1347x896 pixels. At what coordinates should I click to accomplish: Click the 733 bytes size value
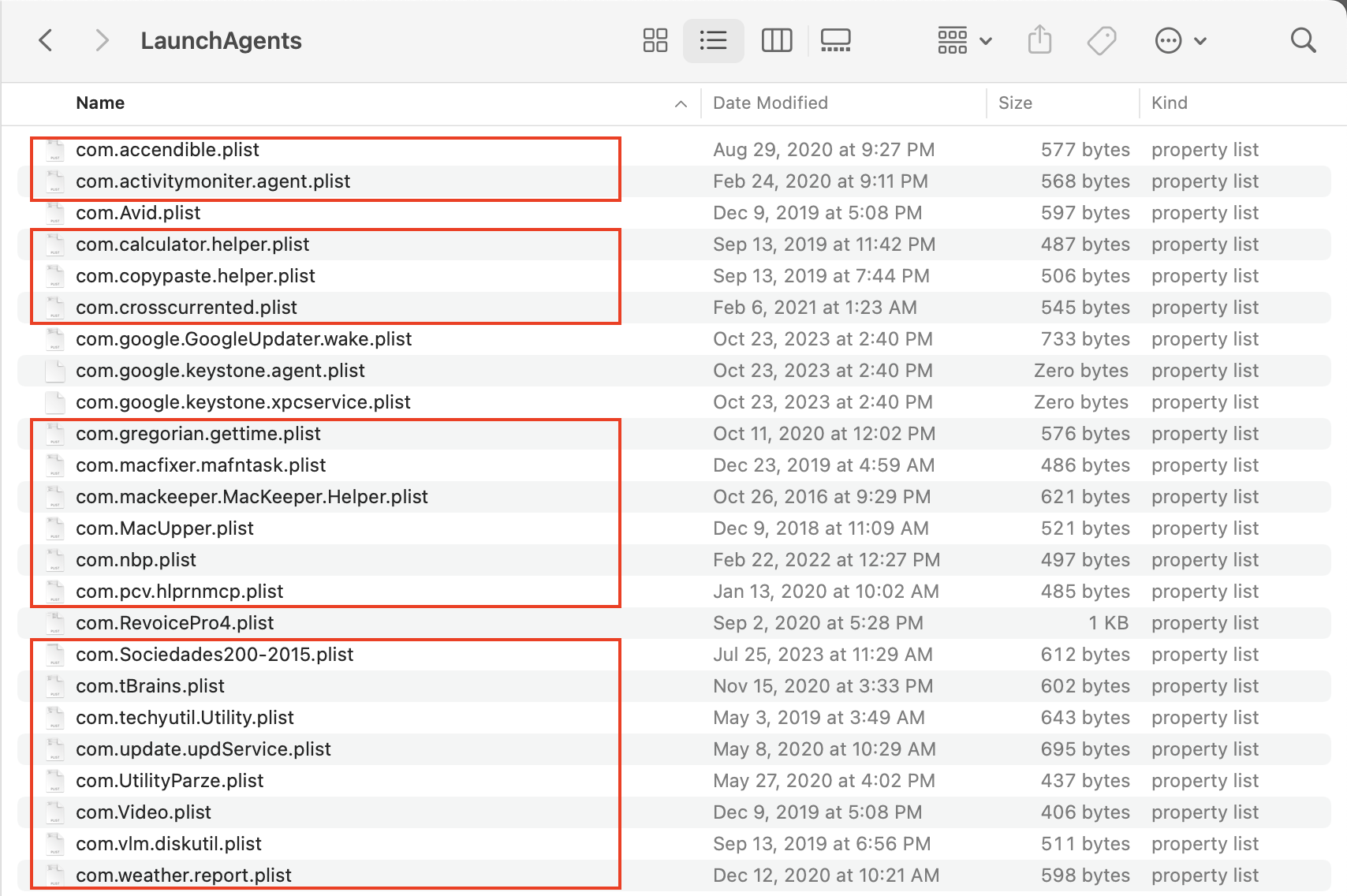[x=1085, y=339]
